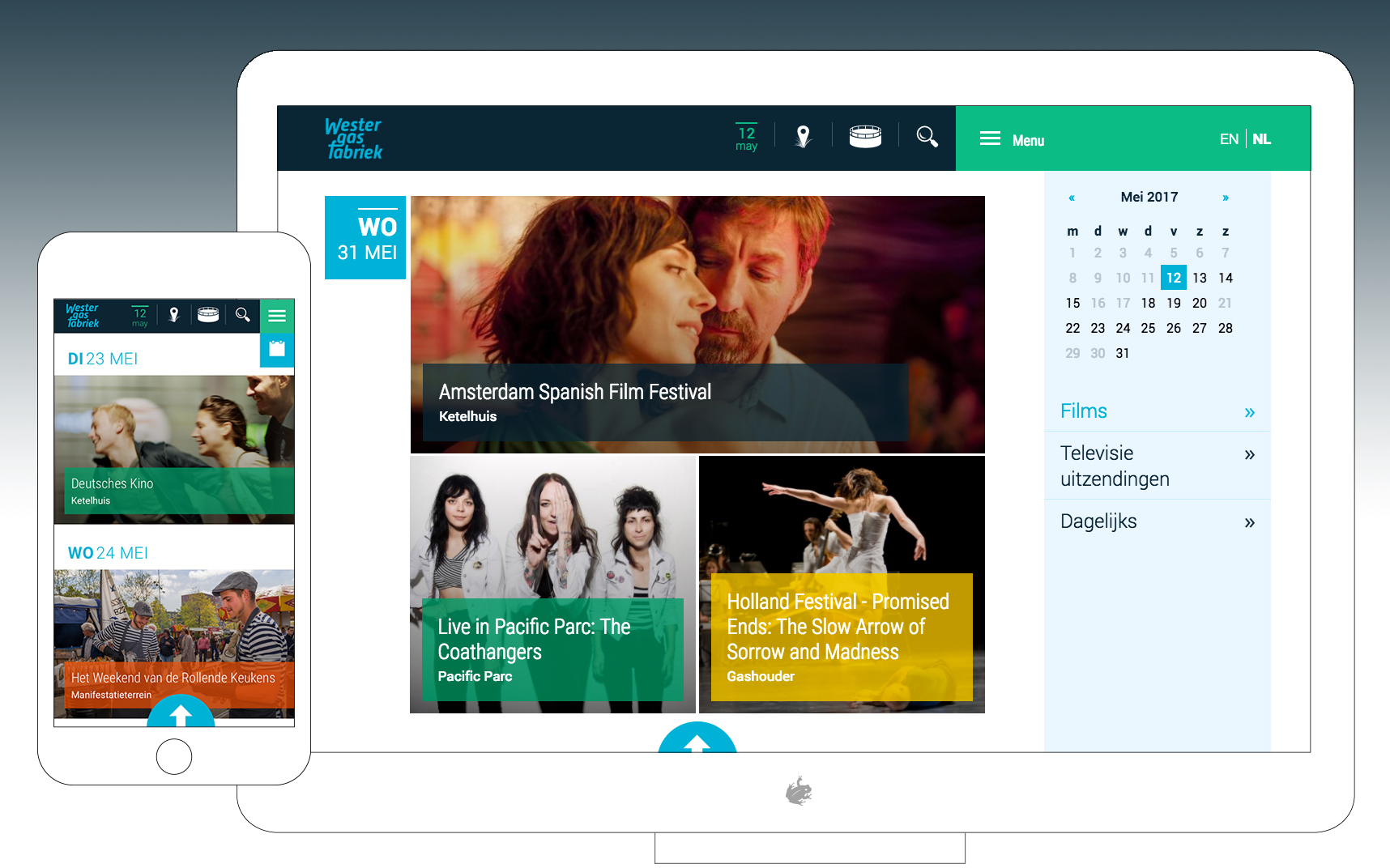Select date 22 in calendar
The height and width of the screenshot is (868, 1390).
1072,328
